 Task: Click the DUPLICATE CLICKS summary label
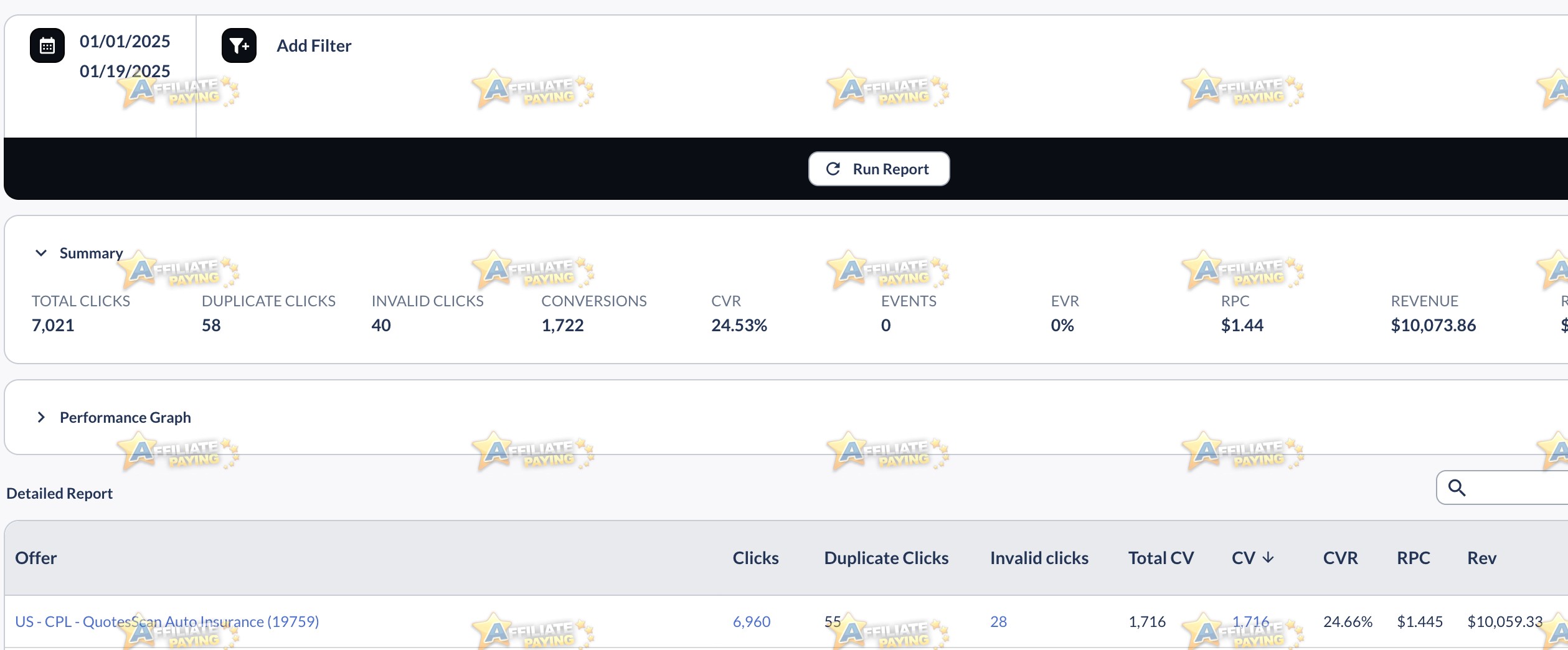click(268, 301)
